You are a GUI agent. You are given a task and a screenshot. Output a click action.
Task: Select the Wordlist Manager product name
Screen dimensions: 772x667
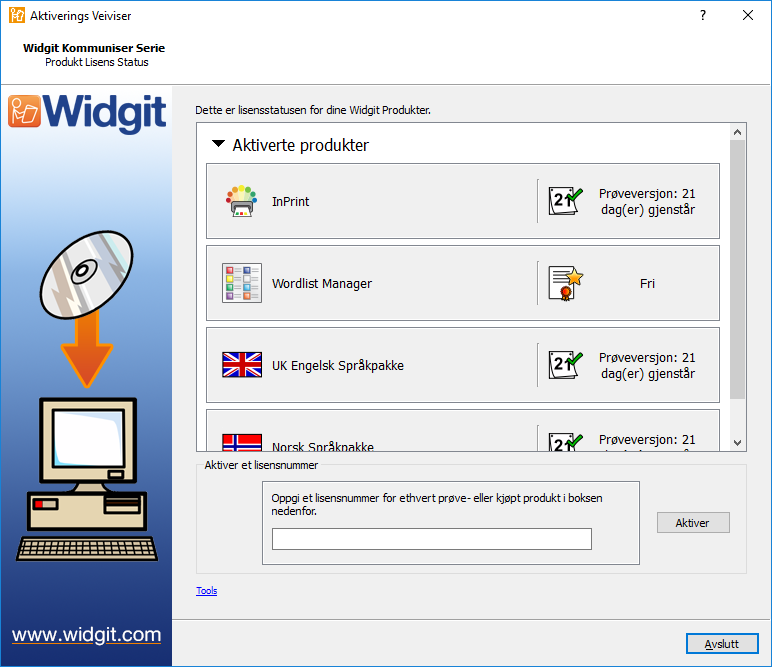(x=322, y=284)
